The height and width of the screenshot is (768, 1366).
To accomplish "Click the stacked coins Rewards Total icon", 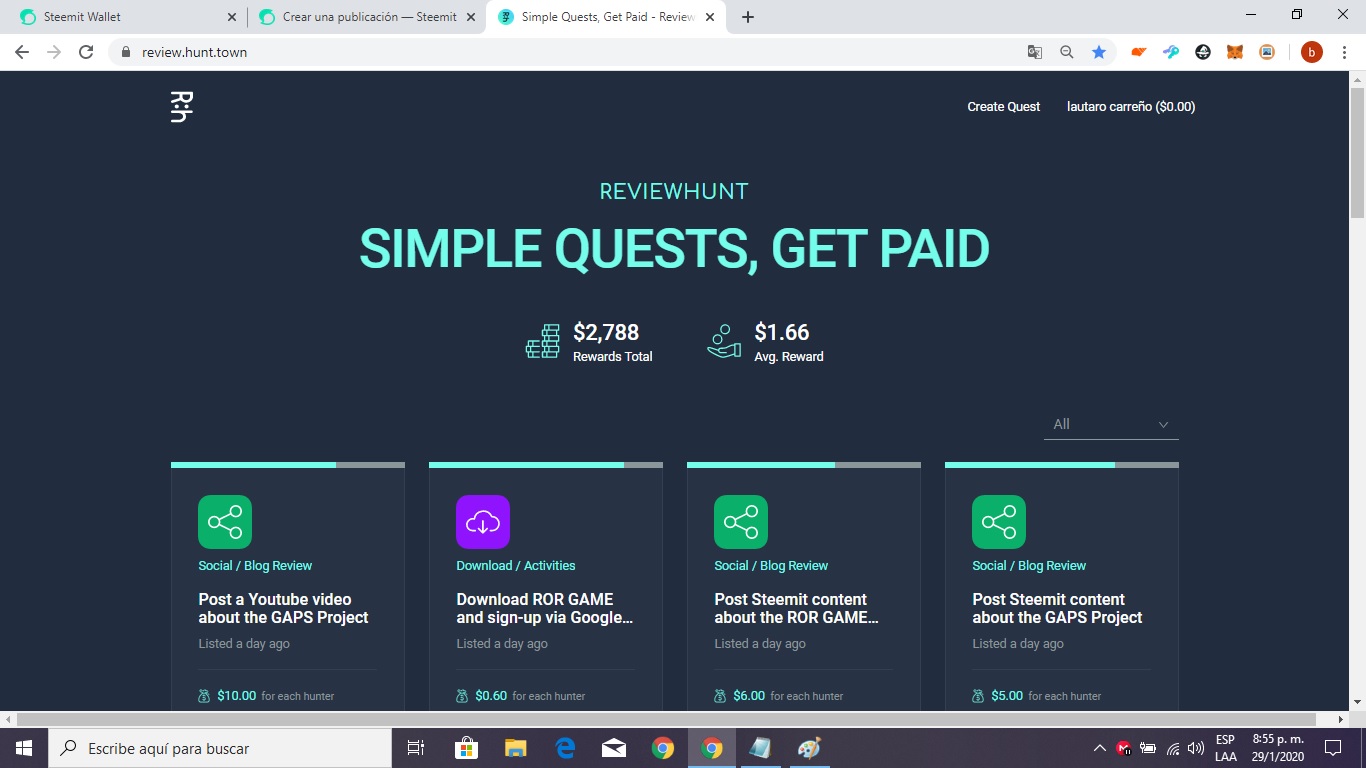I will point(543,341).
